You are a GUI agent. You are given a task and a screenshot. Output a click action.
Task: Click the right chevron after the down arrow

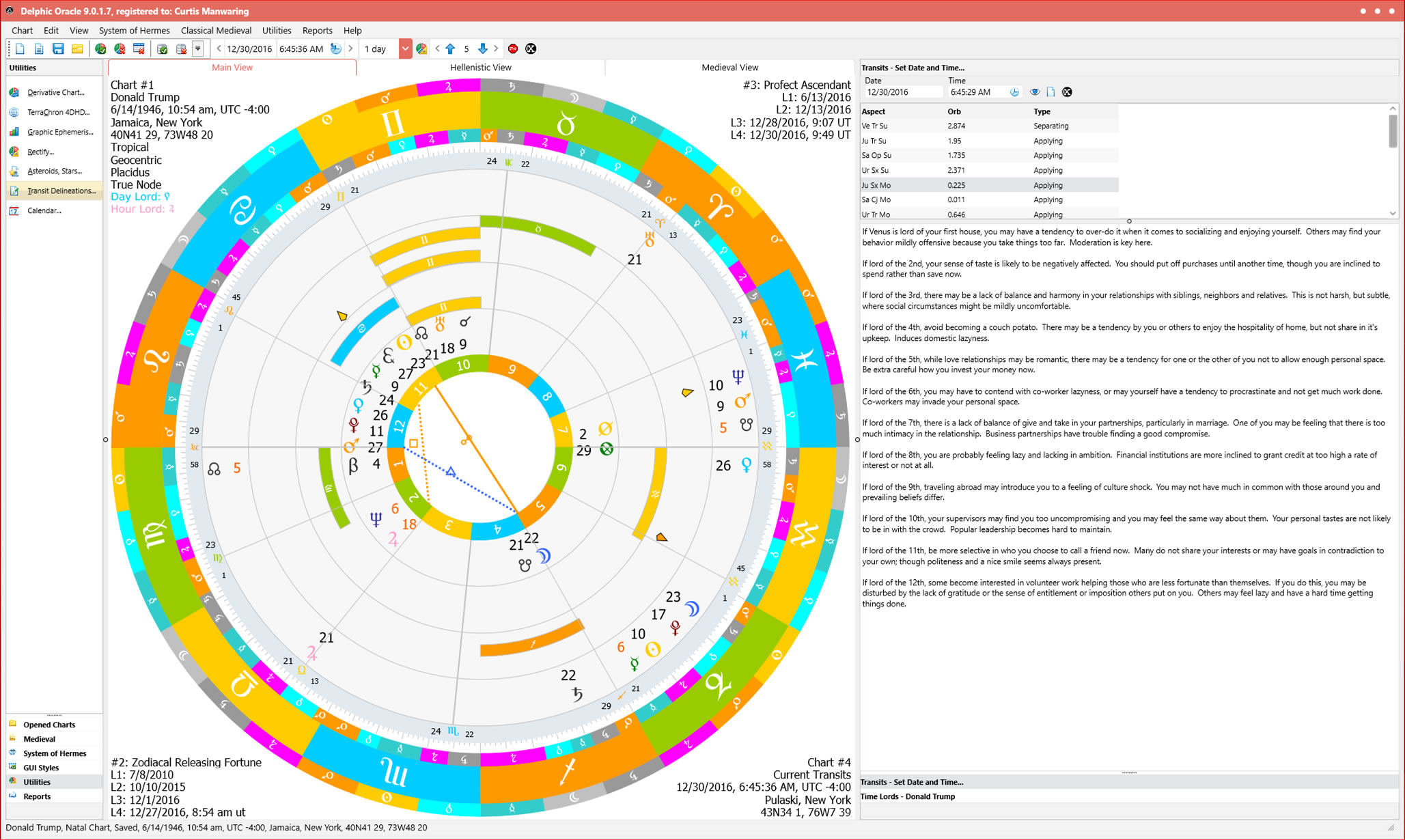[x=496, y=49]
